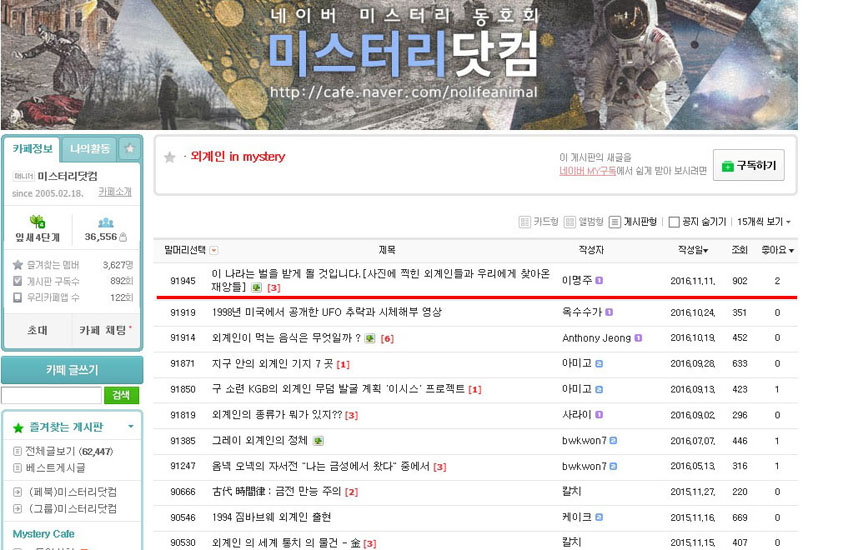This screenshot has width=843, height=550.
Task: Open the 말머리선택 dropdown
Action: 214,250
